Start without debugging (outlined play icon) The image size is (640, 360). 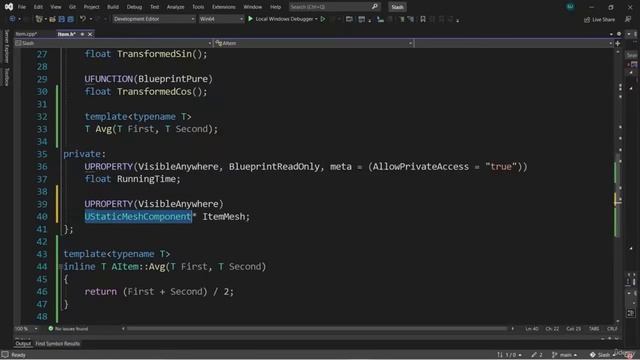point(323,19)
